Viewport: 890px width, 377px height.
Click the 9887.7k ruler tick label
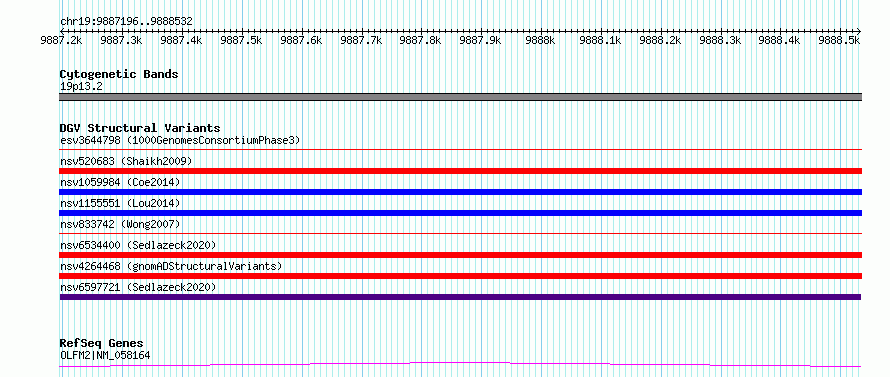click(361, 40)
